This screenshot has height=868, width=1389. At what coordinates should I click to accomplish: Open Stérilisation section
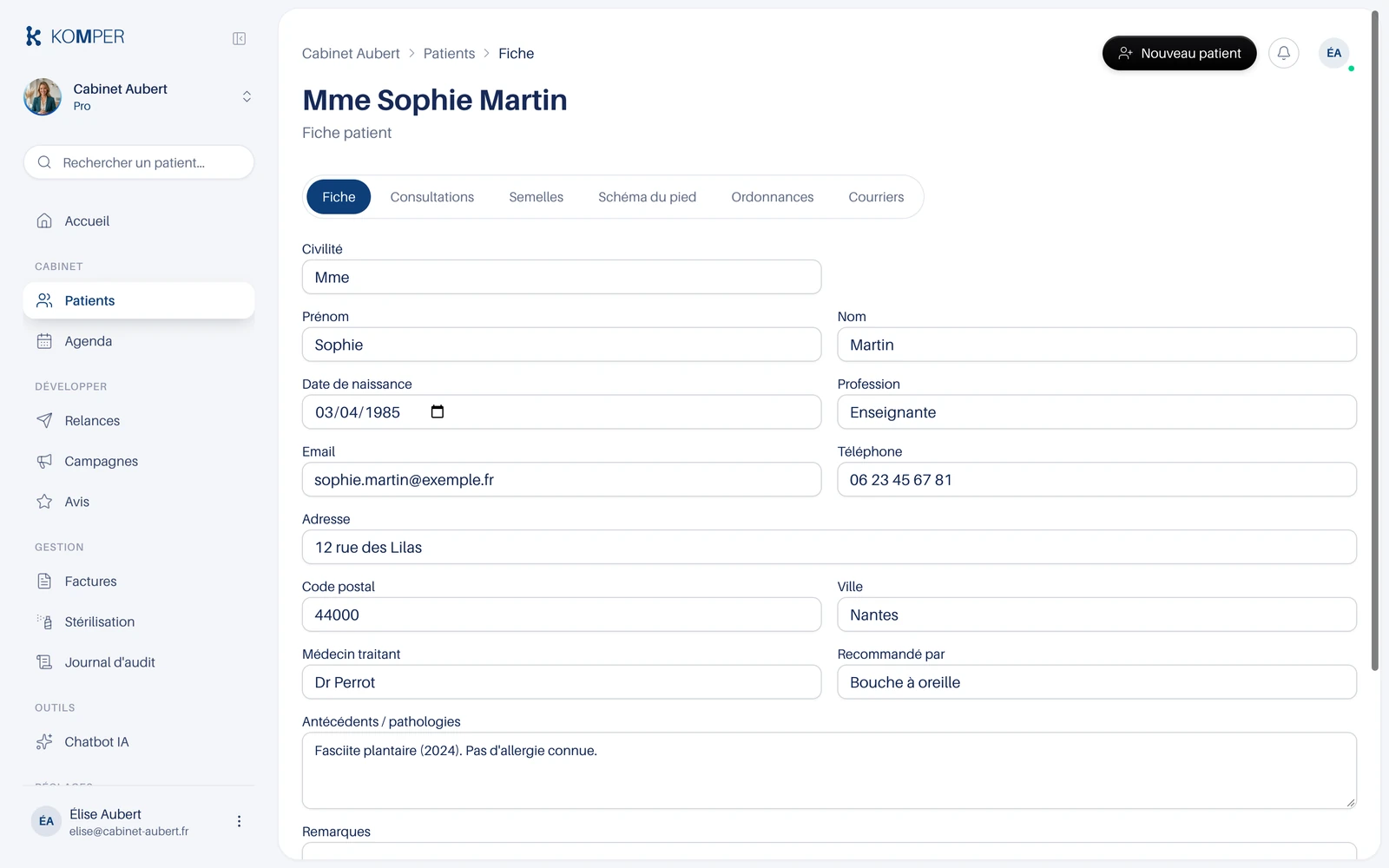point(139,621)
